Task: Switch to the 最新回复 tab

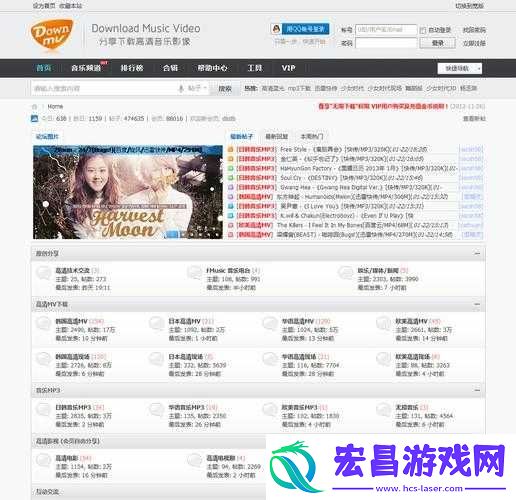Action: tap(277, 136)
